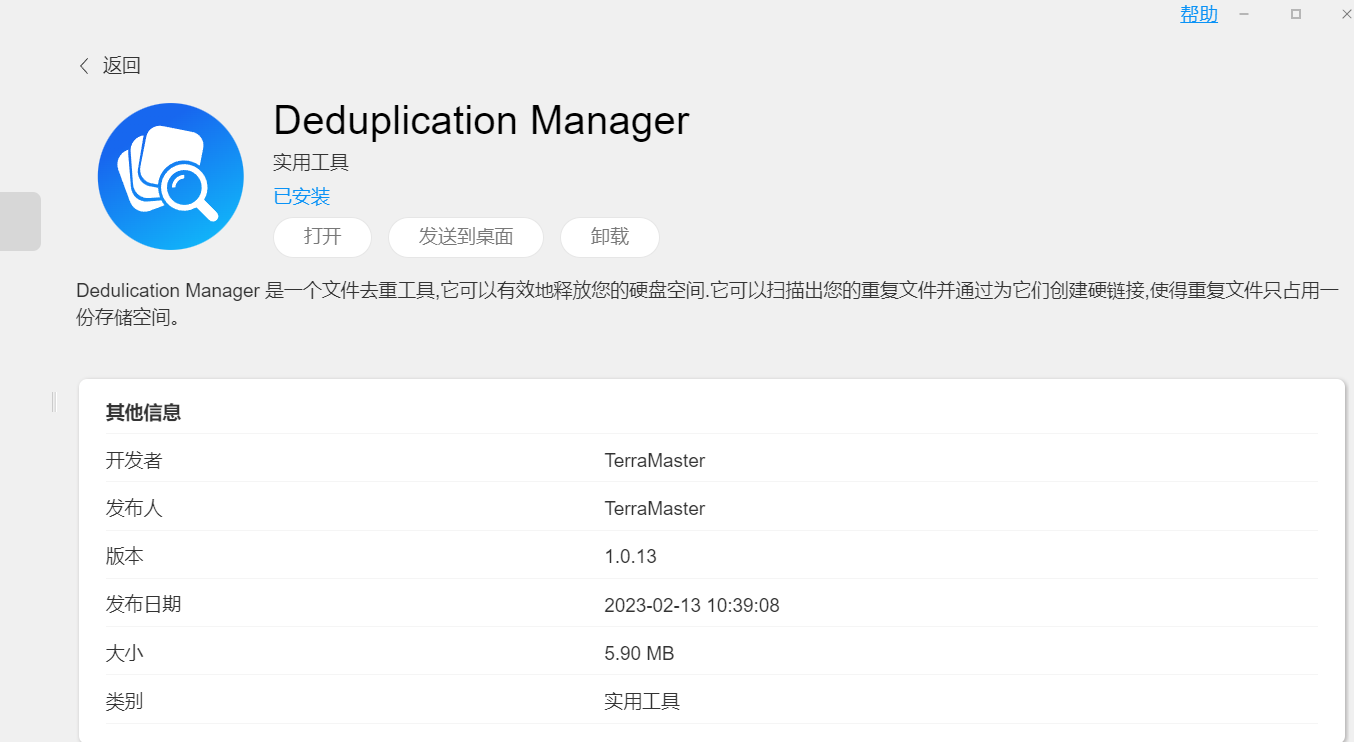Close the window
The width and height of the screenshot is (1354, 742).
coord(1346,14)
